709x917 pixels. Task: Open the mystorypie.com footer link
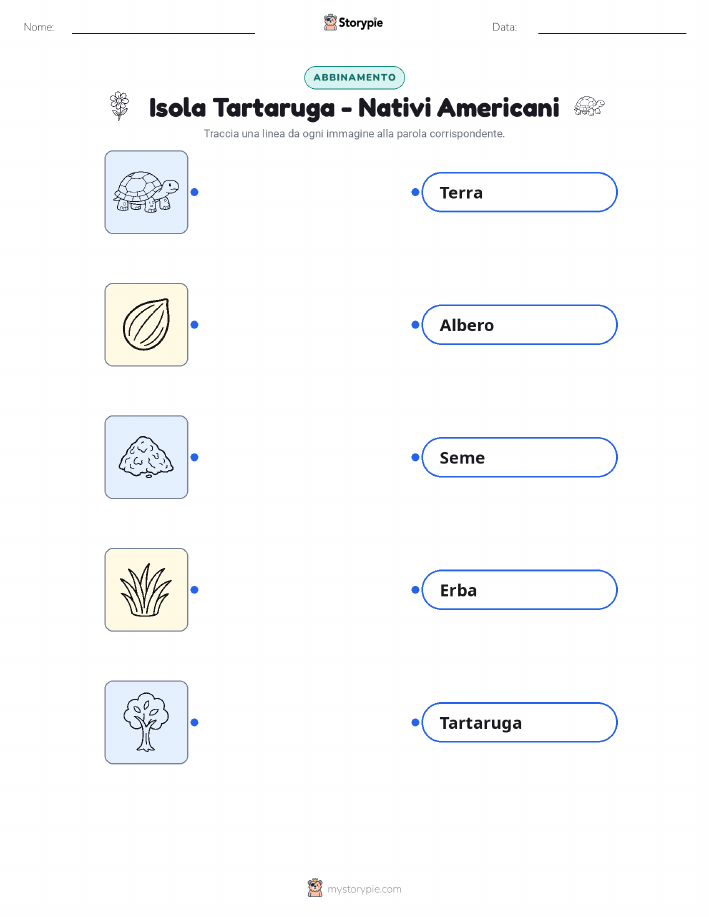click(x=364, y=889)
